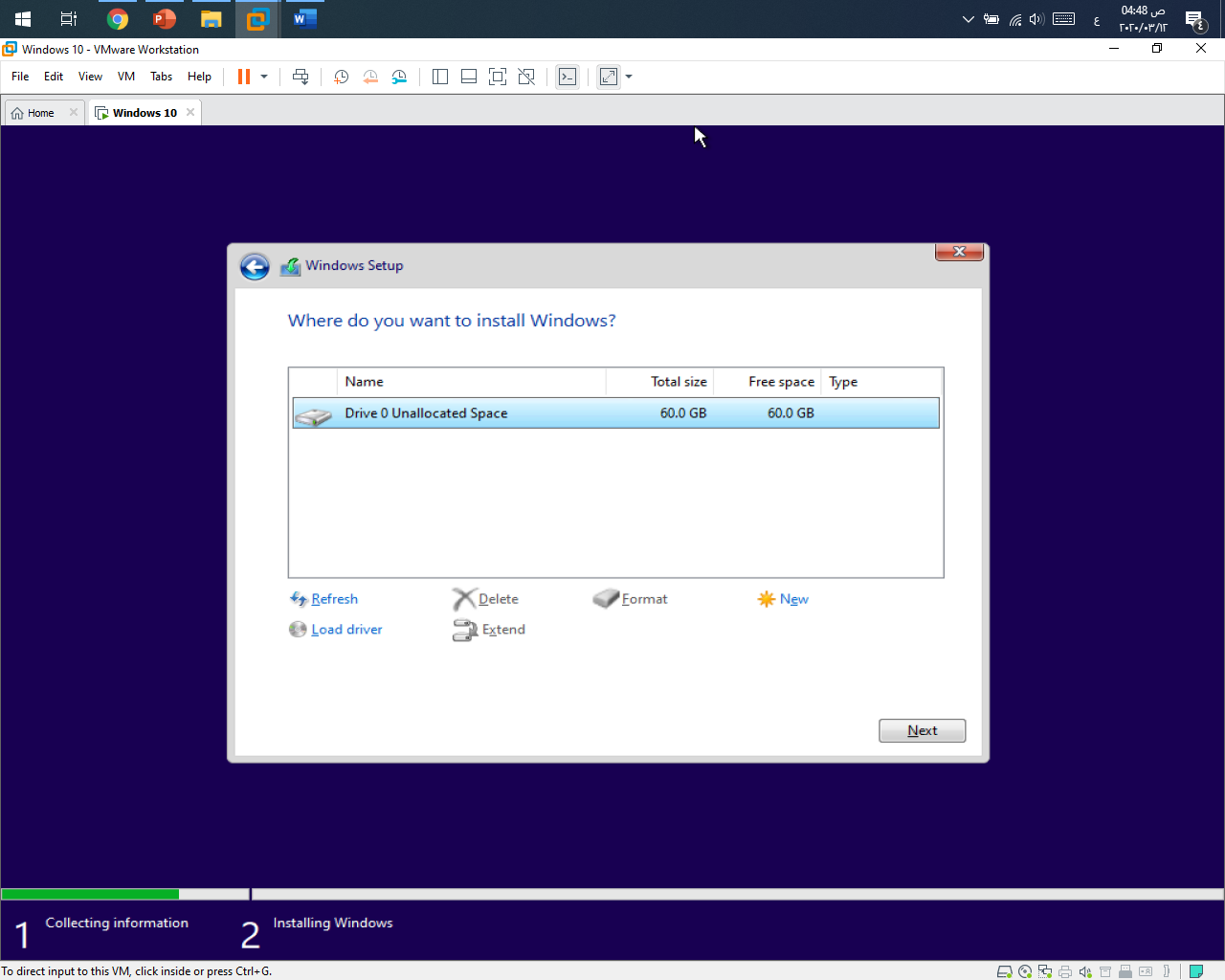Toggle the console view icon
This screenshot has height=980, width=1225.
tap(568, 77)
